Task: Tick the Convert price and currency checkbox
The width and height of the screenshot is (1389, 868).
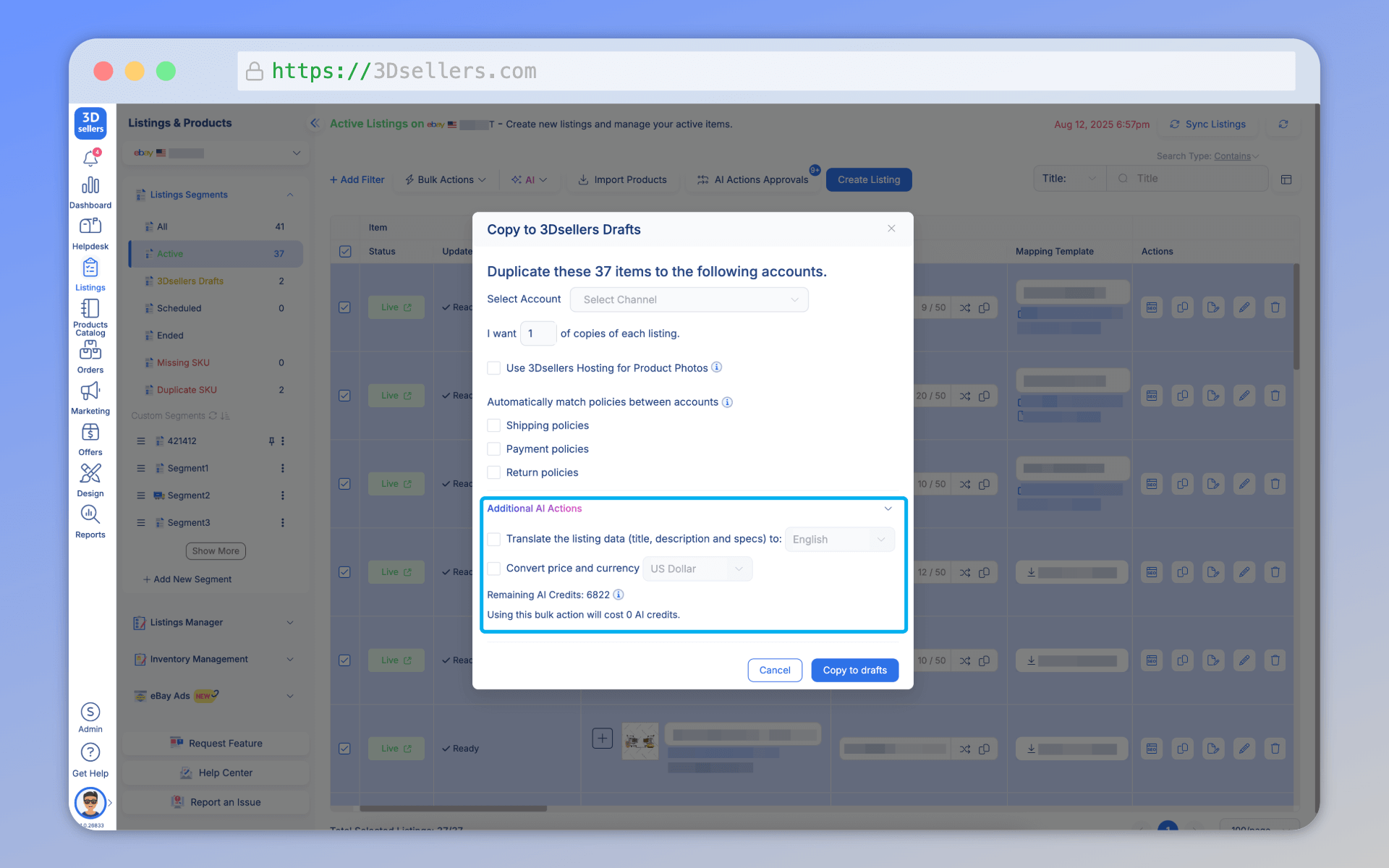Action: (494, 569)
